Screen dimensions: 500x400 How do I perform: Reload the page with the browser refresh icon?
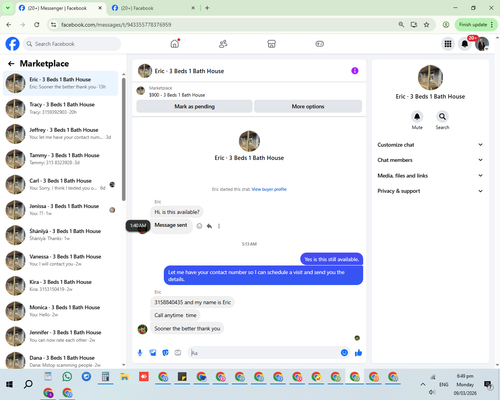37,25
